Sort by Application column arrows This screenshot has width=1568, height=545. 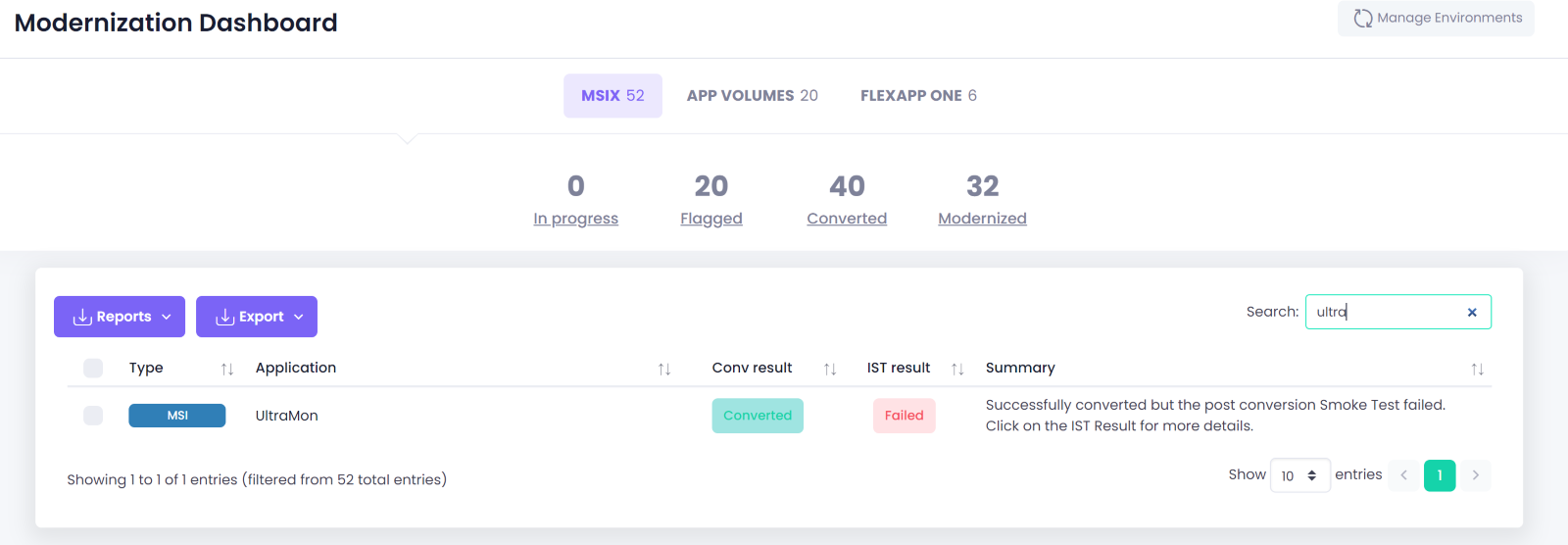point(664,370)
